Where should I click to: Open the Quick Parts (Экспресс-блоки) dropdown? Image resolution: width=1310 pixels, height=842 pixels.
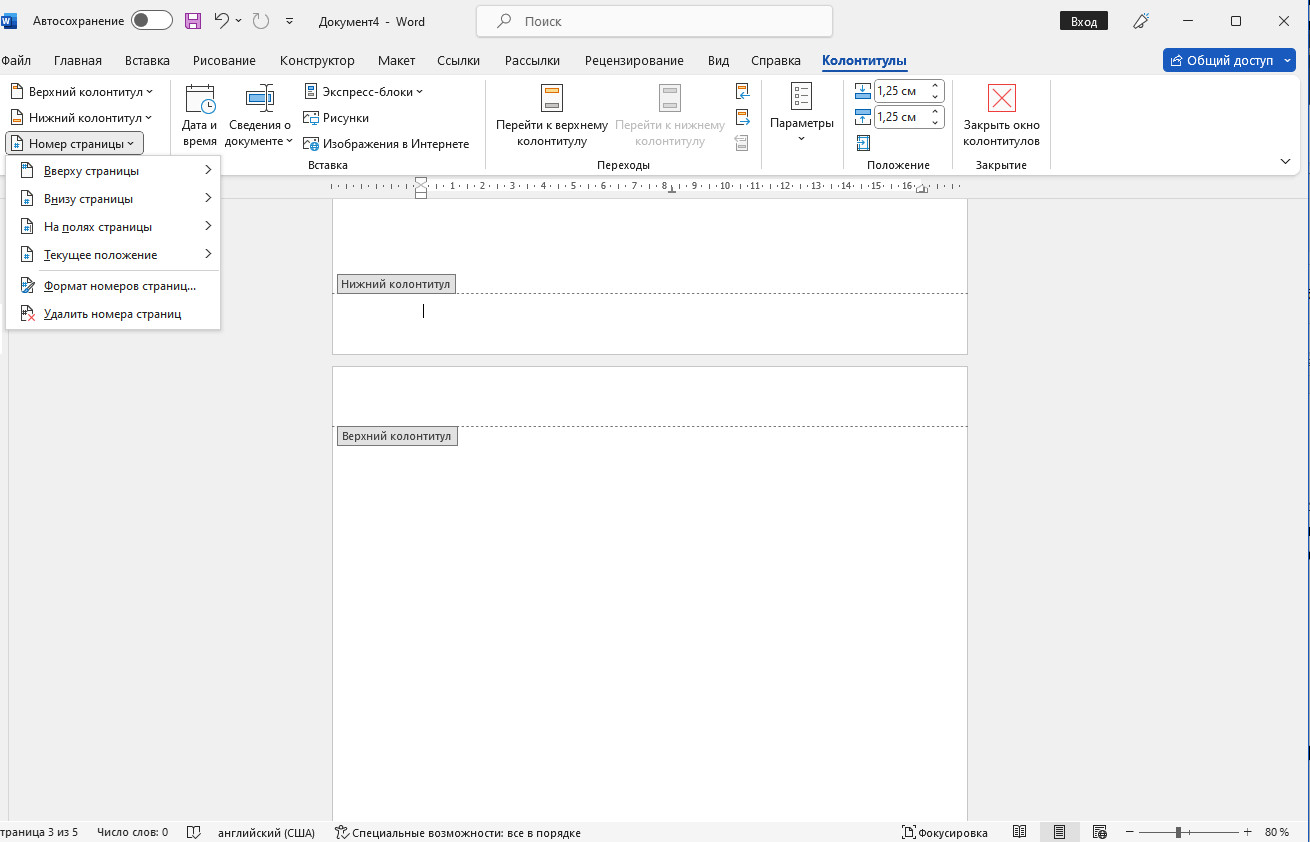click(x=364, y=92)
